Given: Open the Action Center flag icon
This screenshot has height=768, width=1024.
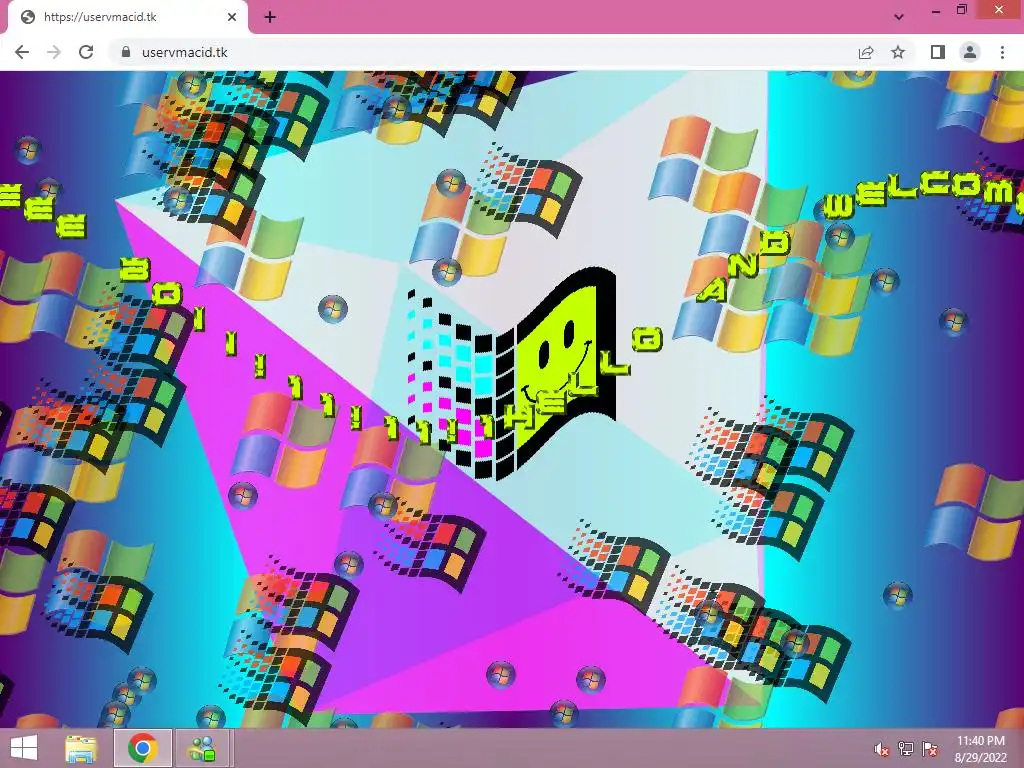Looking at the screenshot, I should point(930,748).
